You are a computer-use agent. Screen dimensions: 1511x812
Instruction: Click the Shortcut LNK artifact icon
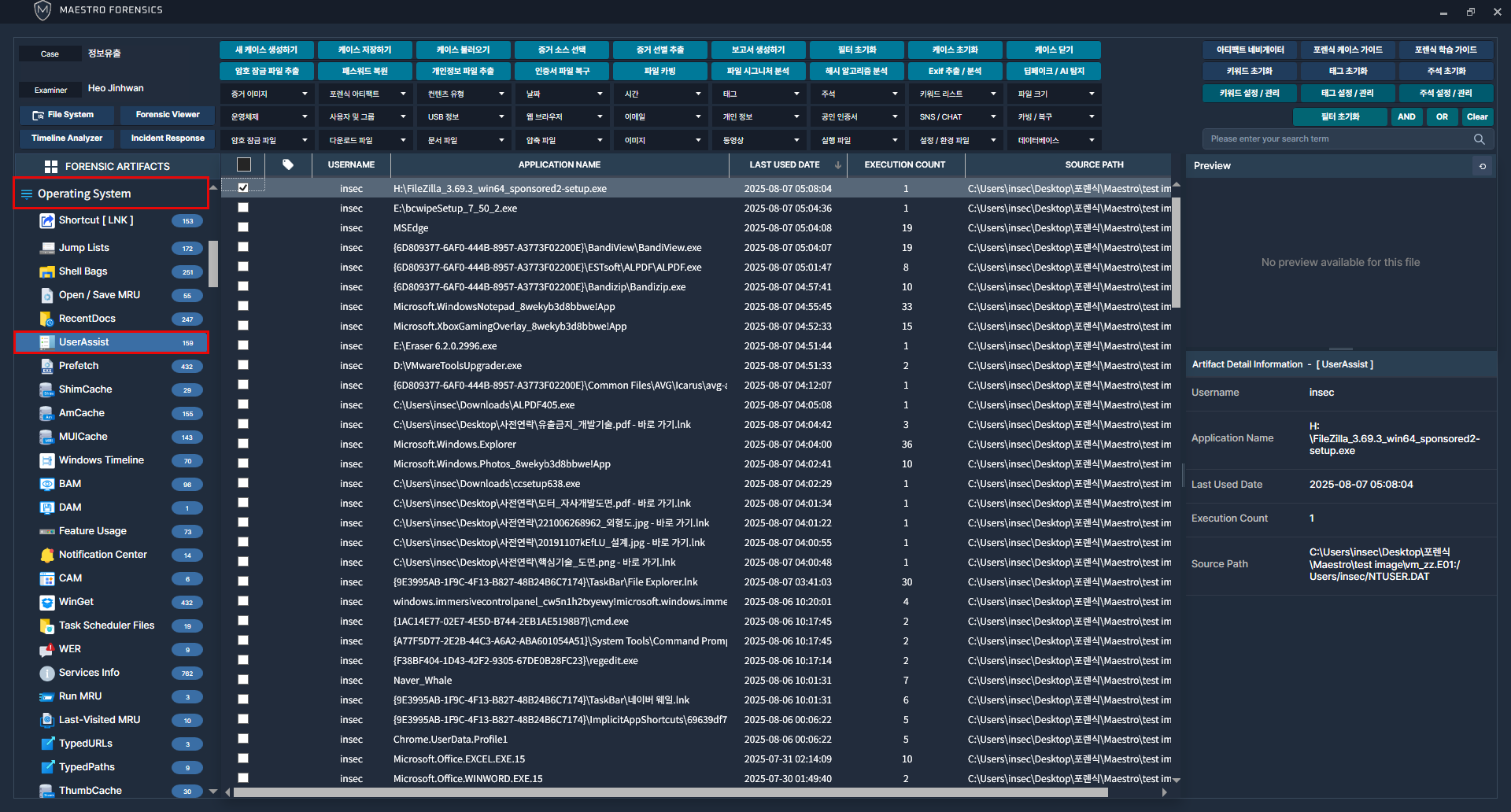click(47, 221)
